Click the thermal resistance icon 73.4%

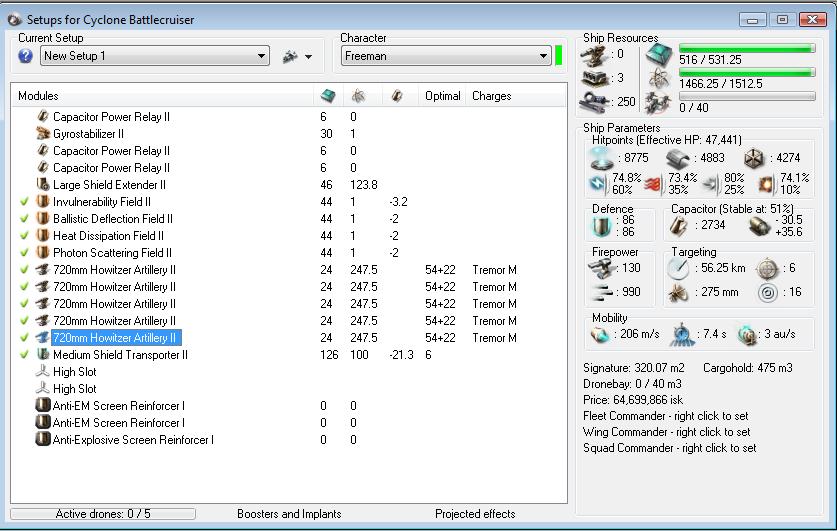(653, 184)
